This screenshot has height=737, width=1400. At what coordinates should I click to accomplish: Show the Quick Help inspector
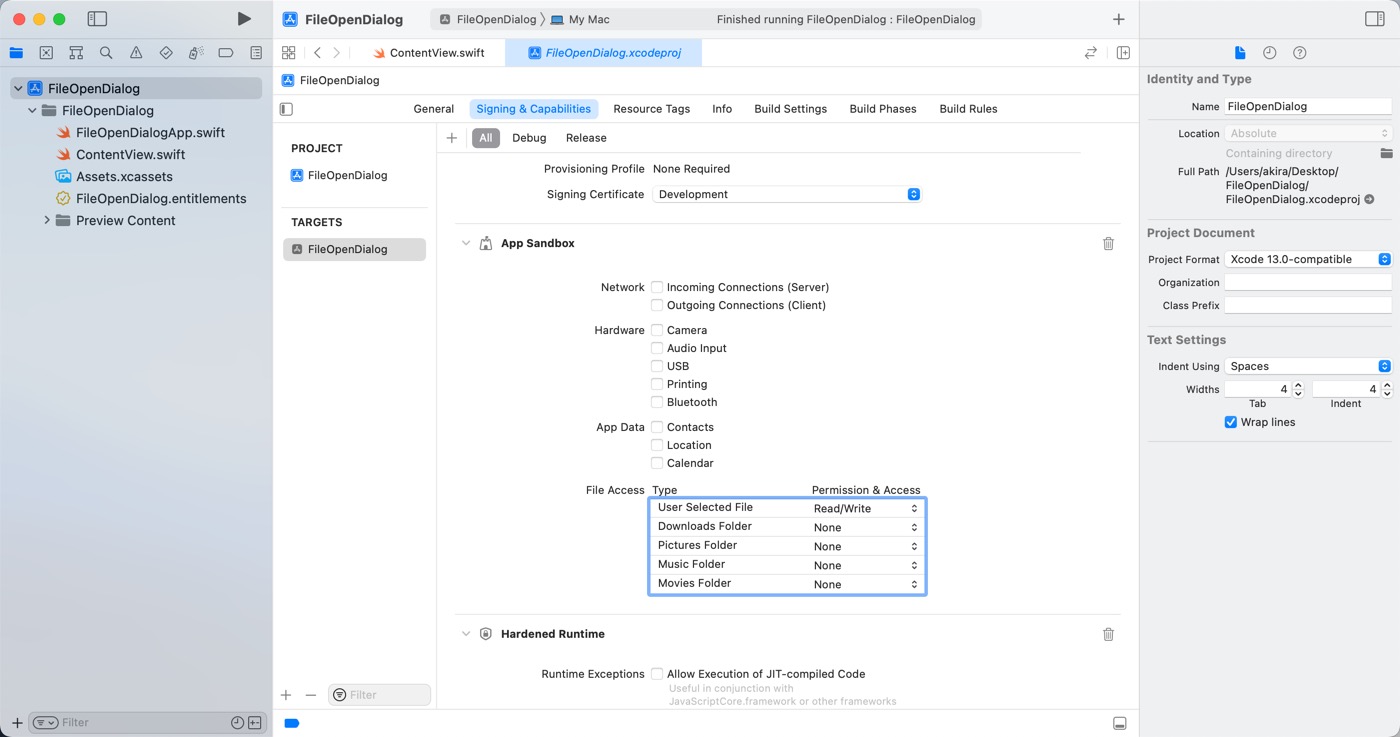(1300, 53)
